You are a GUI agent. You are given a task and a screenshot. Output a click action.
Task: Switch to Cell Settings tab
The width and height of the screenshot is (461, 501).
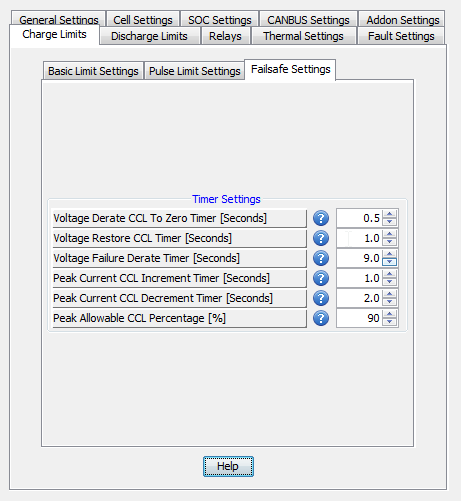pos(143,19)
